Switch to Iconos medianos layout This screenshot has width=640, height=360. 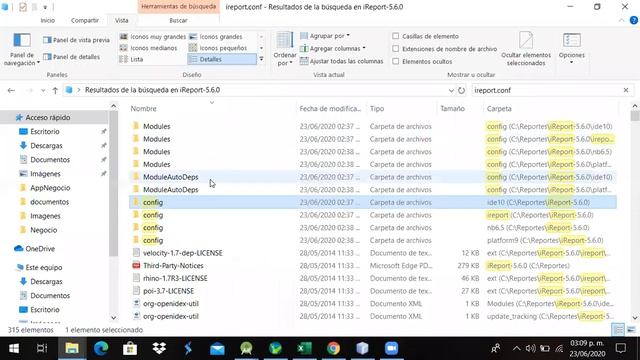[149, 48]
